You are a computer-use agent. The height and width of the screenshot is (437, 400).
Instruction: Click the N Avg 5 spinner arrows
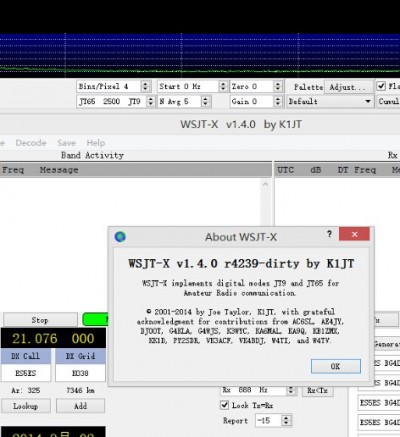205,101
